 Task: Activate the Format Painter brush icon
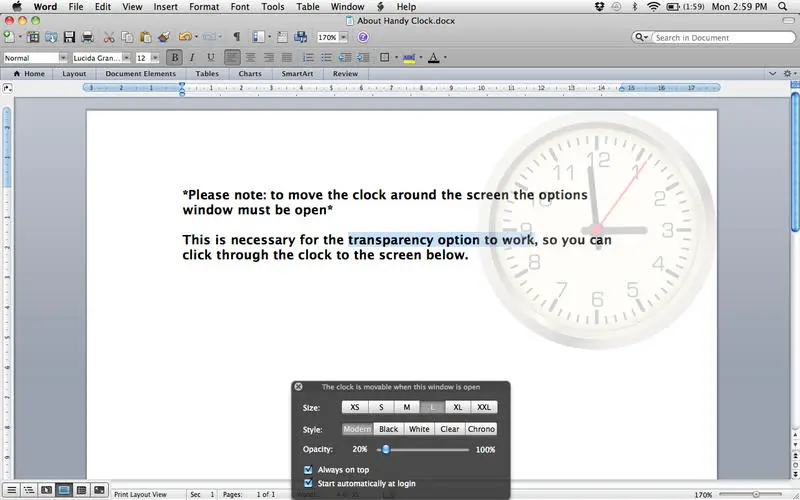[x=163, y=37]
